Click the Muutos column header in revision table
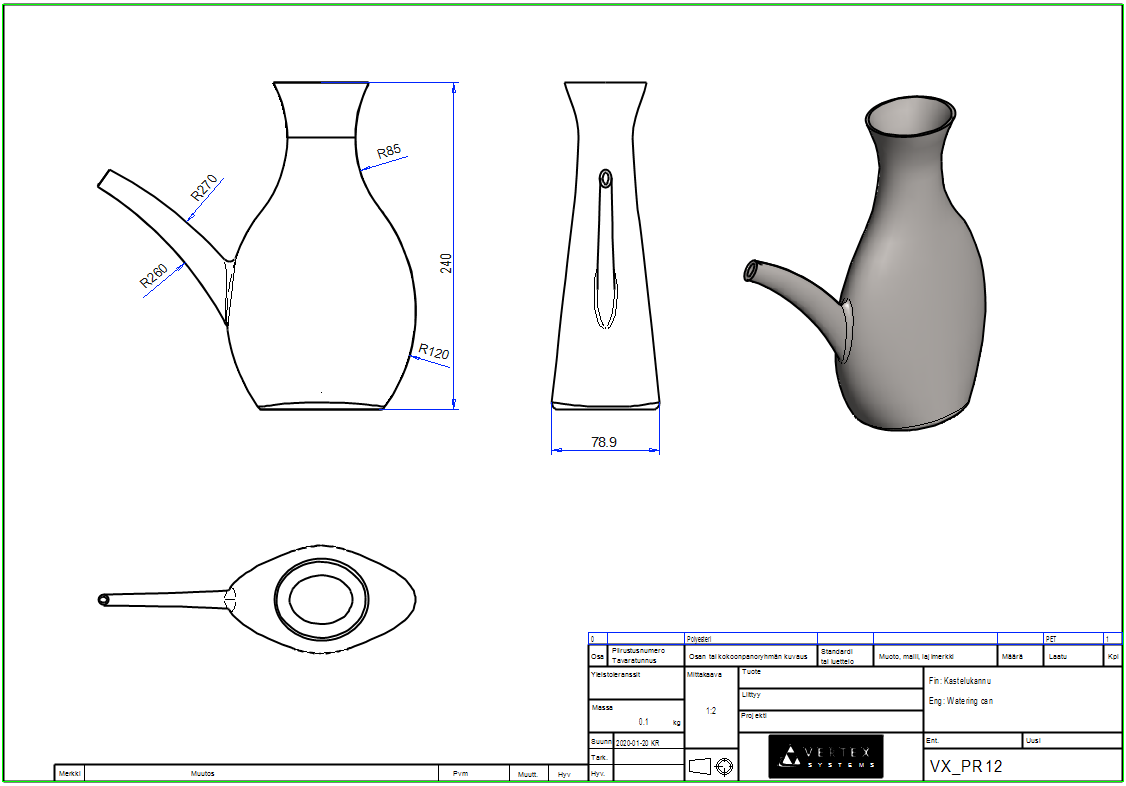The image size is (1126, 786). 203,773
